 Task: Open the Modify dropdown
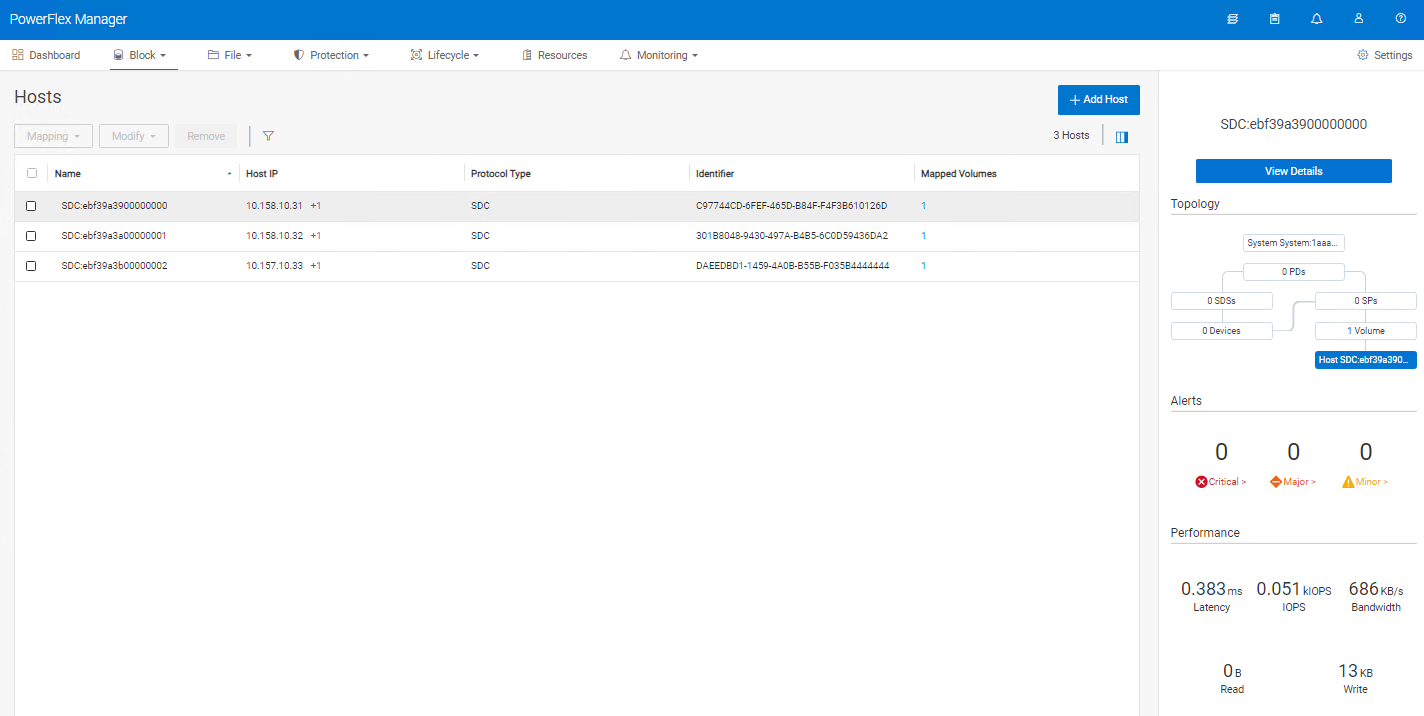pyautogui.click(x=133, y=135)
